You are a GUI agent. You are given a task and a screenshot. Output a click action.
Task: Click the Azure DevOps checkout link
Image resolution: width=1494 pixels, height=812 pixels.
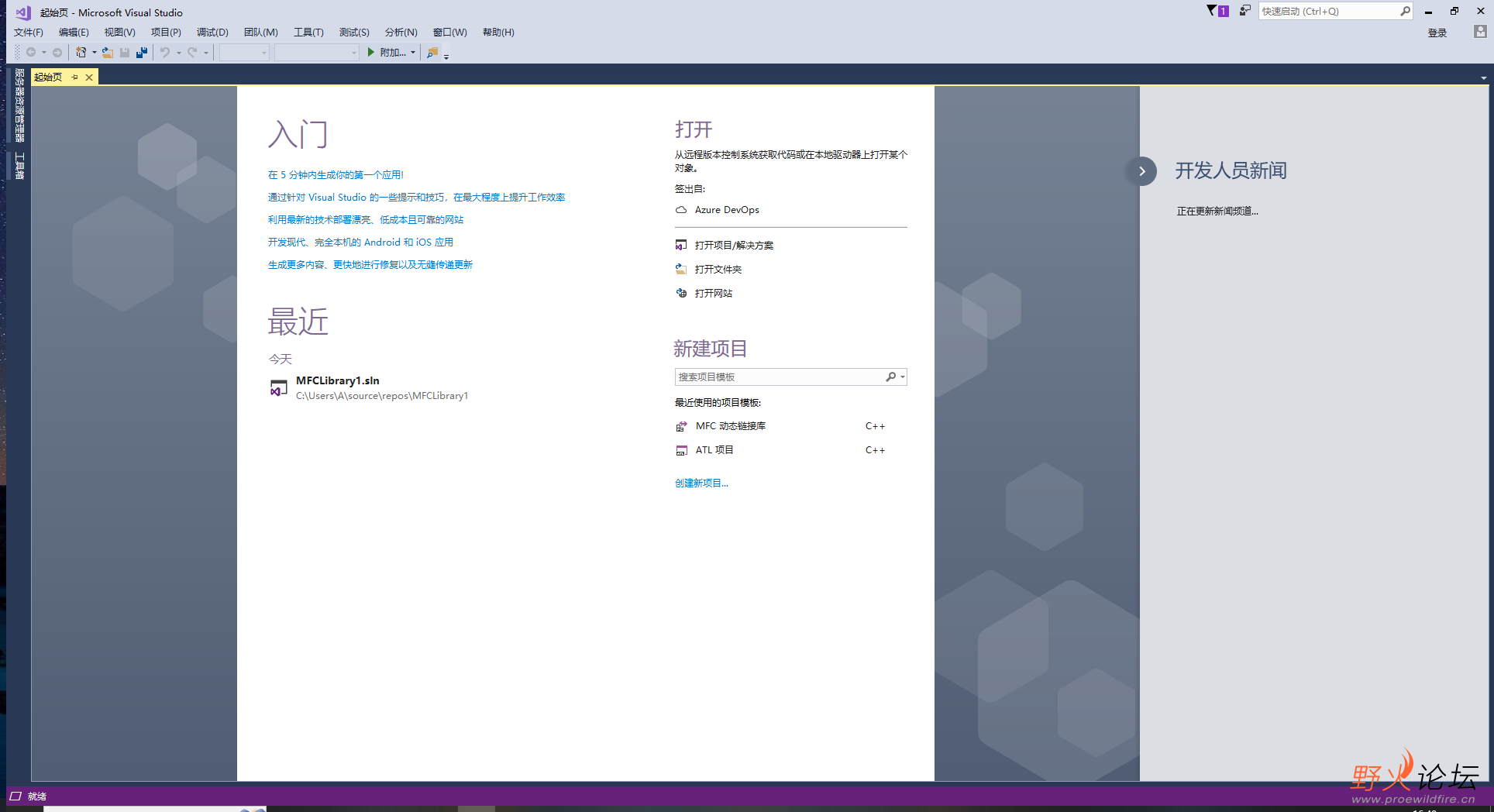(727, 210)
